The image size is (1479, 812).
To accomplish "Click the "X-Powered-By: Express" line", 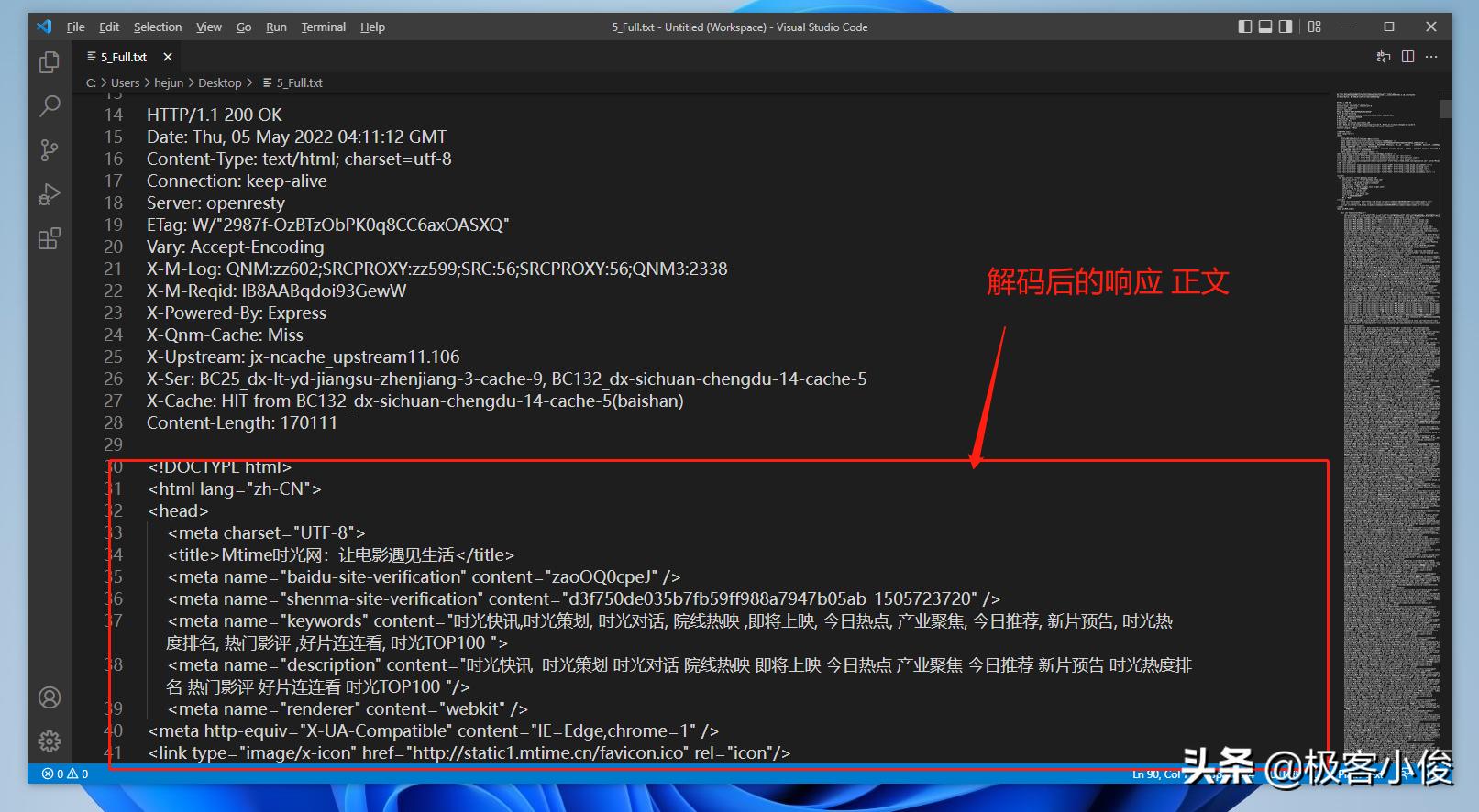I will [x=237, y=313].
